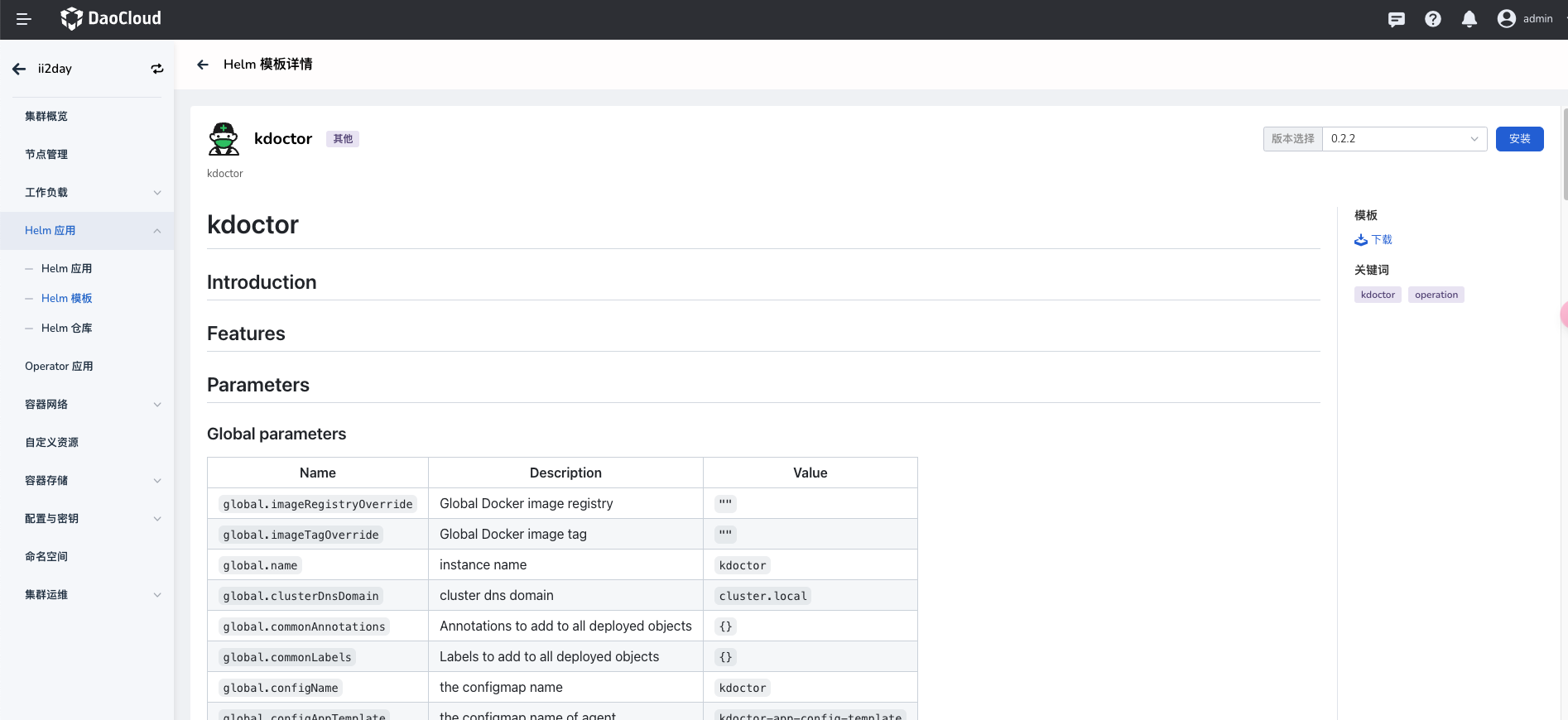The image size is (1568, 720).
Task: Toggle the hamburger menu icon
Action: click(23, 19)
